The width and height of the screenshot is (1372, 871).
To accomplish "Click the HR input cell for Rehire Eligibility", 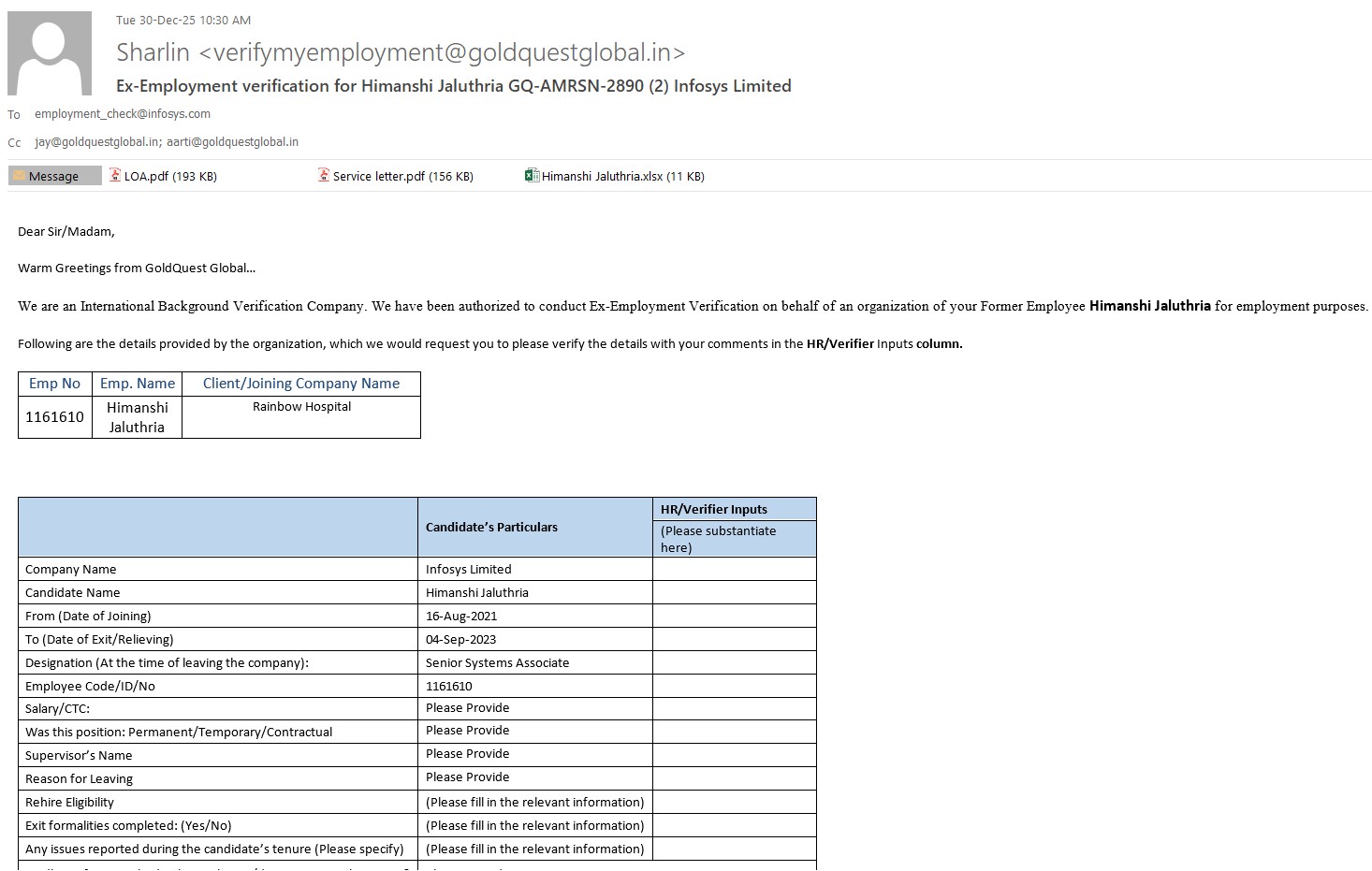I will tap(734, 802).
